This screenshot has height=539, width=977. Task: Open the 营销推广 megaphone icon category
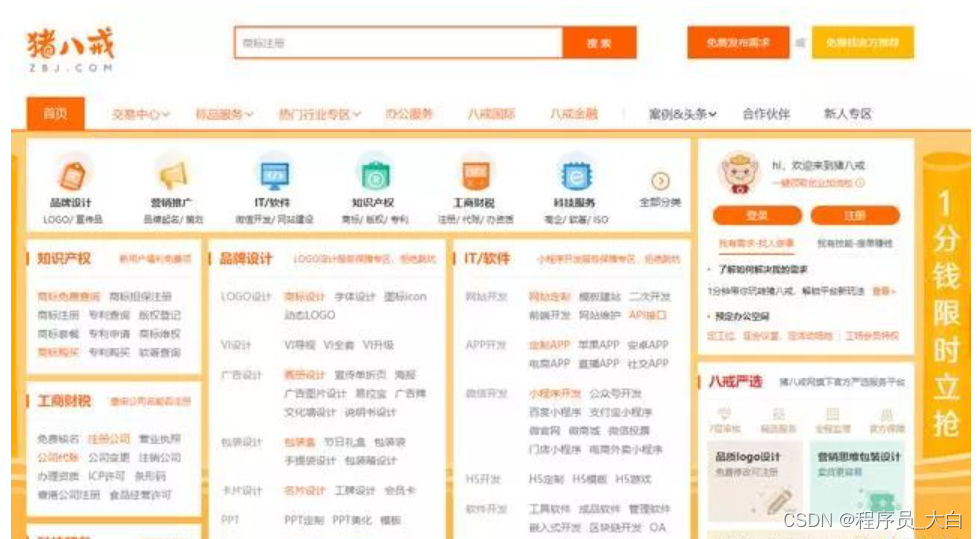[x=173, y=174]
